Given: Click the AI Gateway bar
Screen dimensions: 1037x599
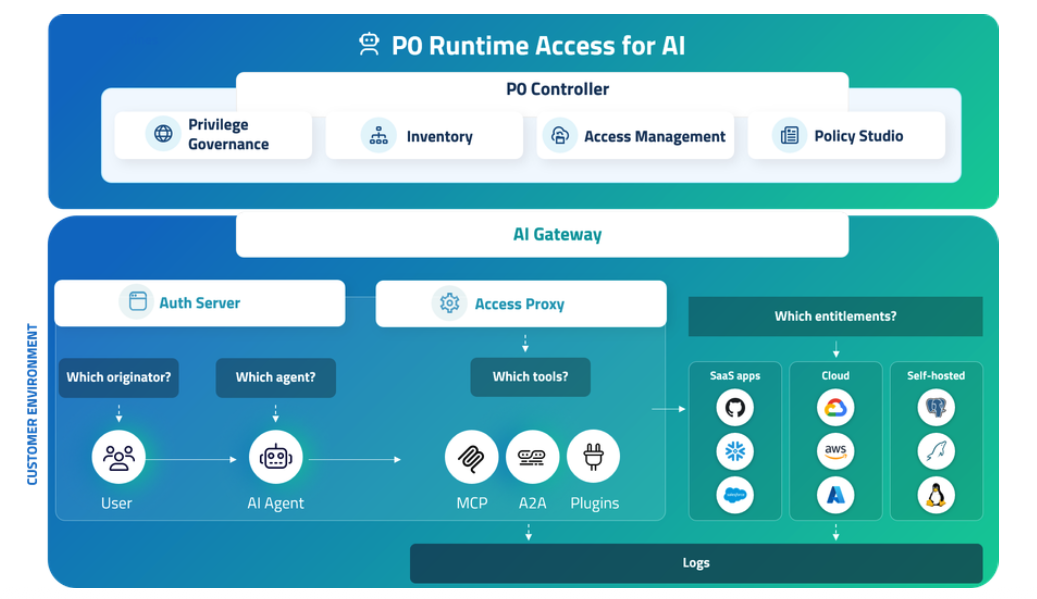Looking at the screenshot, I should (x=542, y=235).
